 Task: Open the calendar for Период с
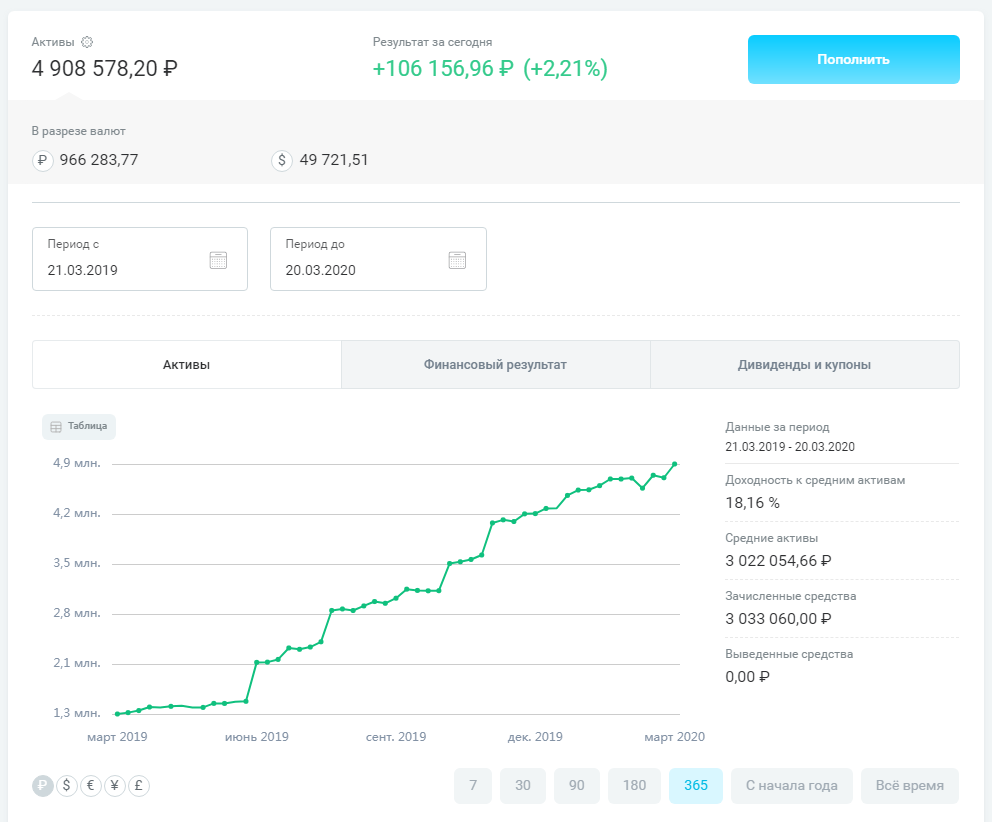click(x=218, y=260)
